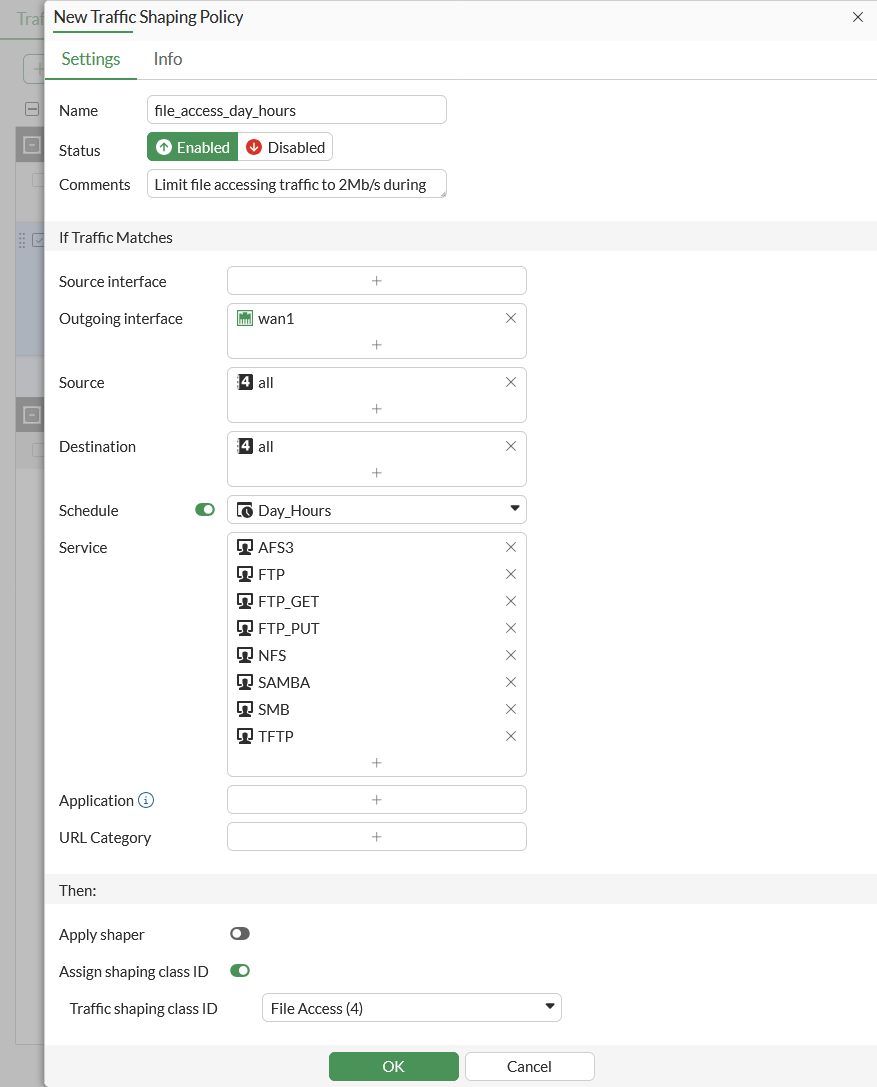This screenshot has height=1087, width=877.
Task: Click inside the Name input field
Action: point(296,109)
